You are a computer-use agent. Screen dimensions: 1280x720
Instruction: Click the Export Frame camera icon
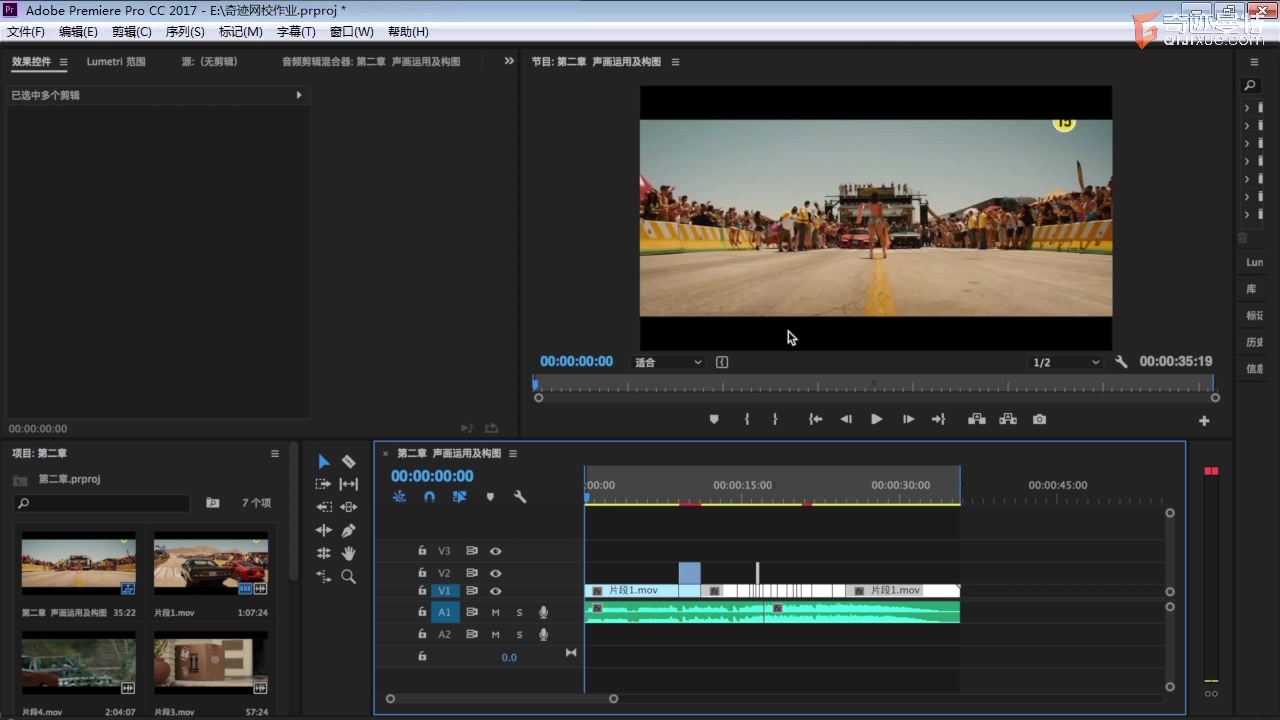click(x=1039, y=419)
